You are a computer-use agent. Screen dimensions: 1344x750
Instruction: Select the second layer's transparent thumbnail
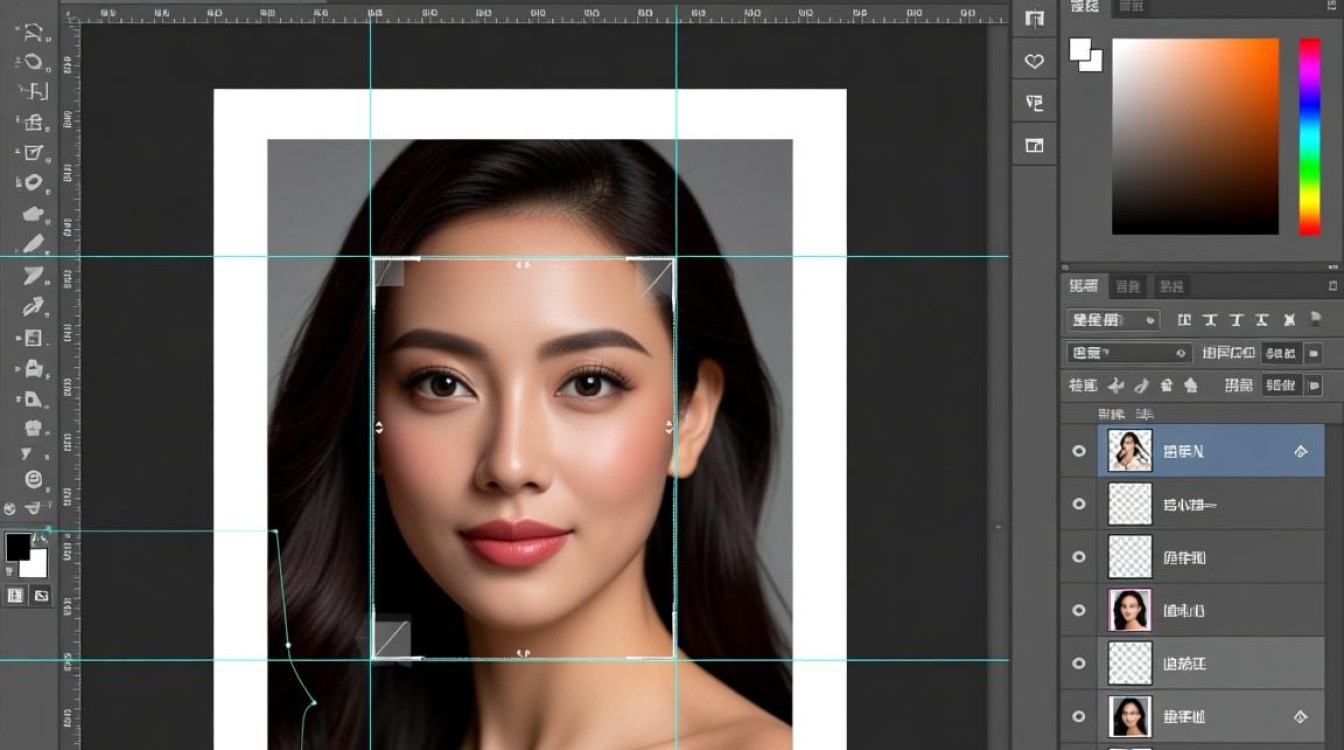[x=1130, y=504]
